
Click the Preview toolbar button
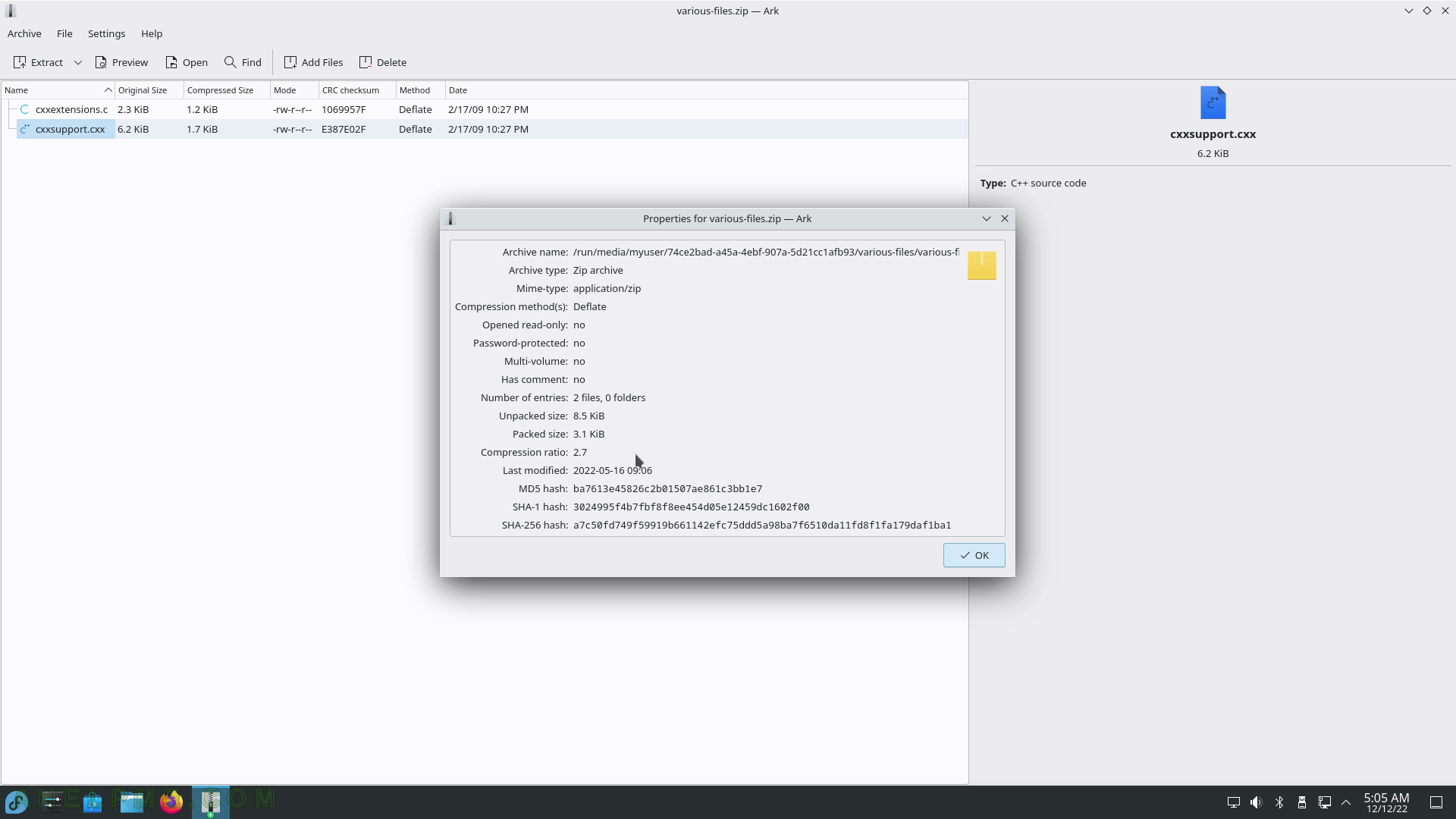121,62
